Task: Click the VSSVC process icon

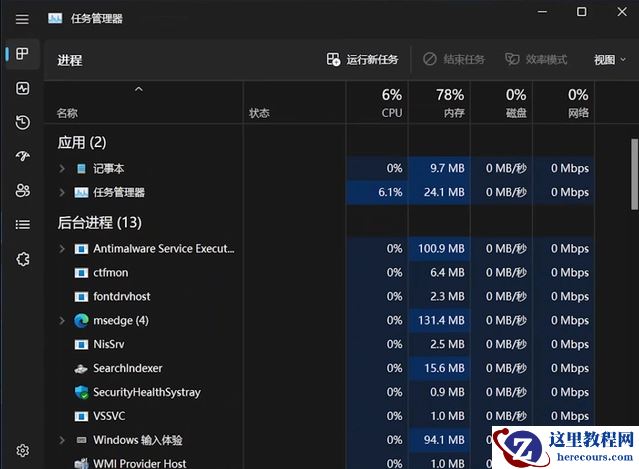Action: tap(81, 416)
